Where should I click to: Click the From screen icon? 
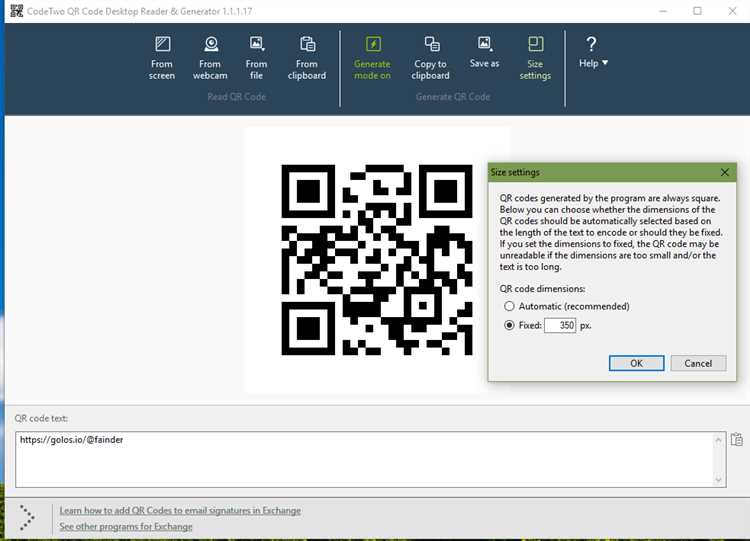click(162, 57)
